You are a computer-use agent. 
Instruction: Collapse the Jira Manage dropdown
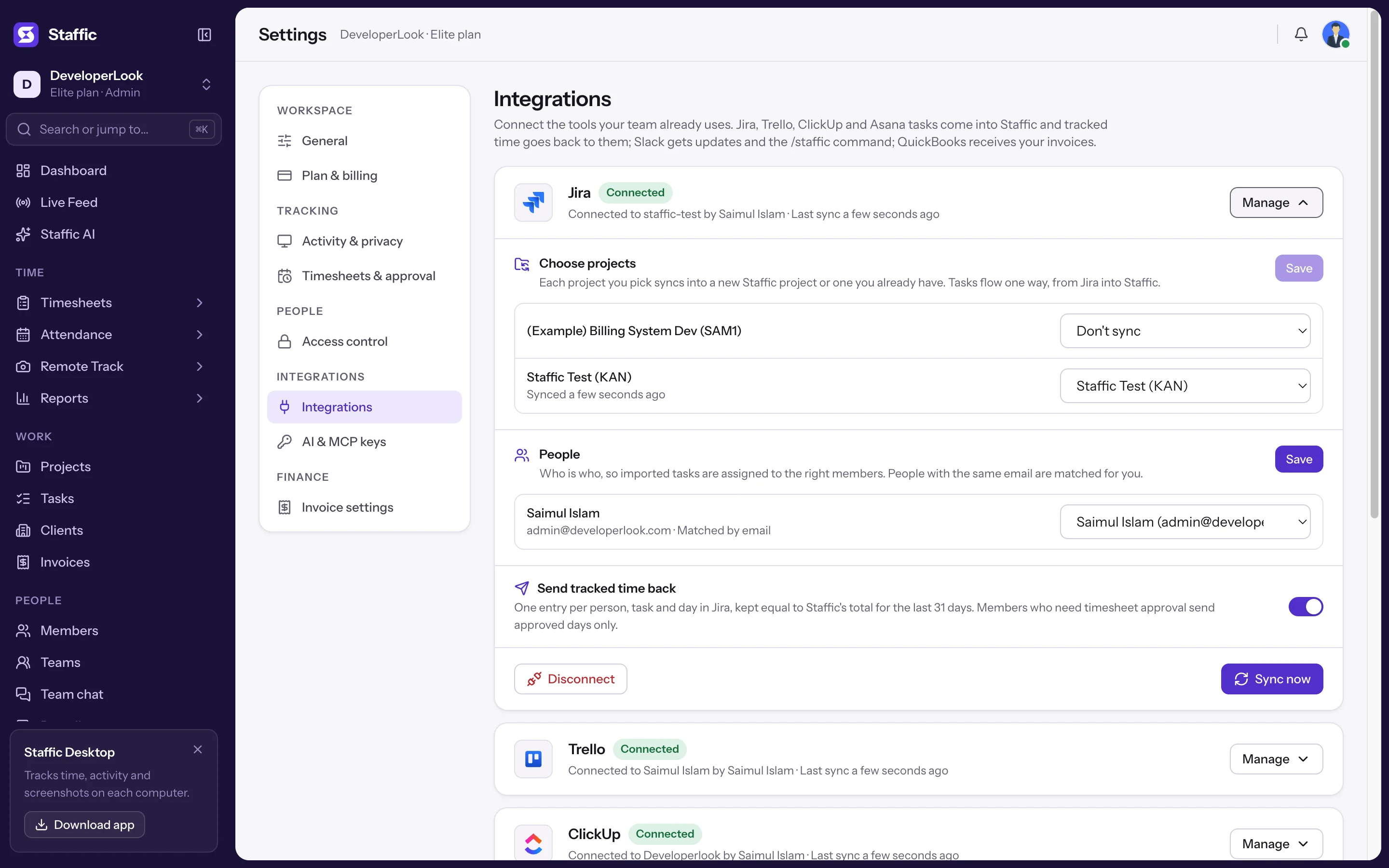[x=1276, y=202]
